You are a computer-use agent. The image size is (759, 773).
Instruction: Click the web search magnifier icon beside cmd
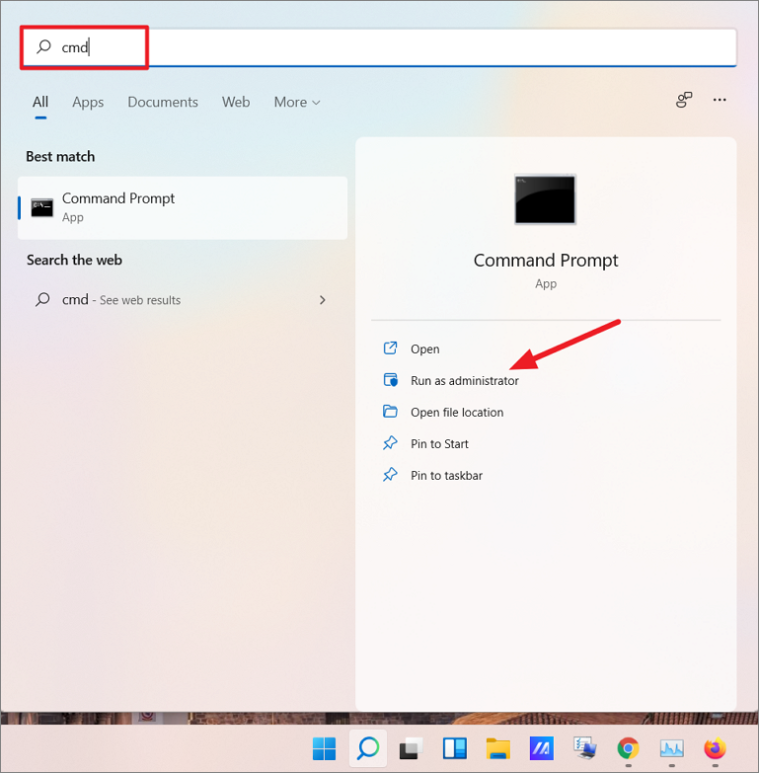[x=42, y=299]
